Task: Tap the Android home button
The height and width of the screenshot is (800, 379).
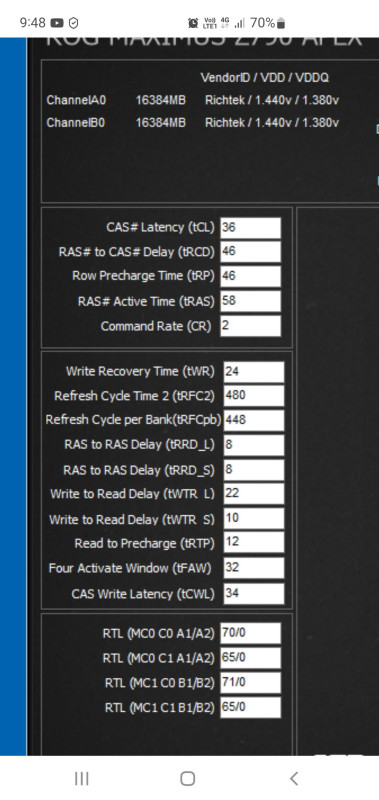Action: pyautogui.click(x=188, y=778)
